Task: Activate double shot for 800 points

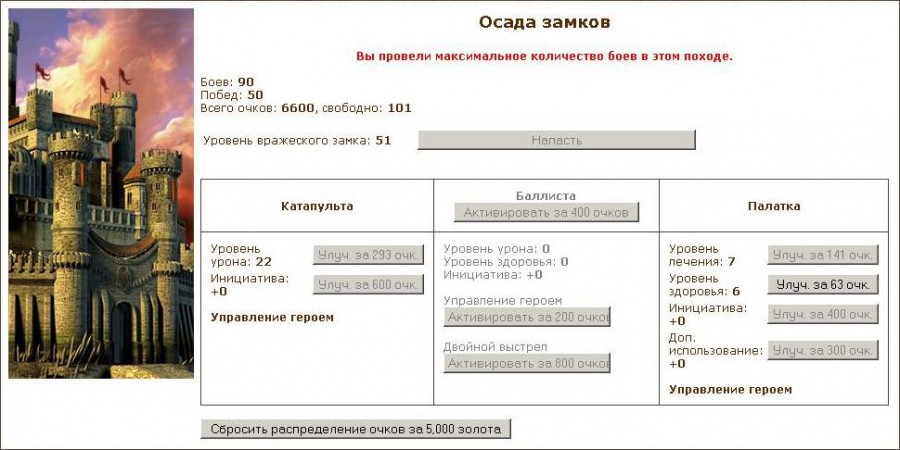Action: pyautogui.click(x=526, y=363)
